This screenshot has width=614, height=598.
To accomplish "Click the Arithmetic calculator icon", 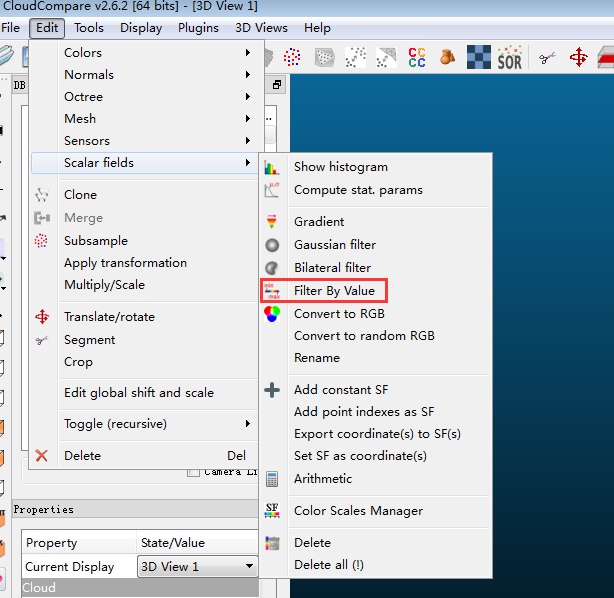I will click(x=272, y=479).
